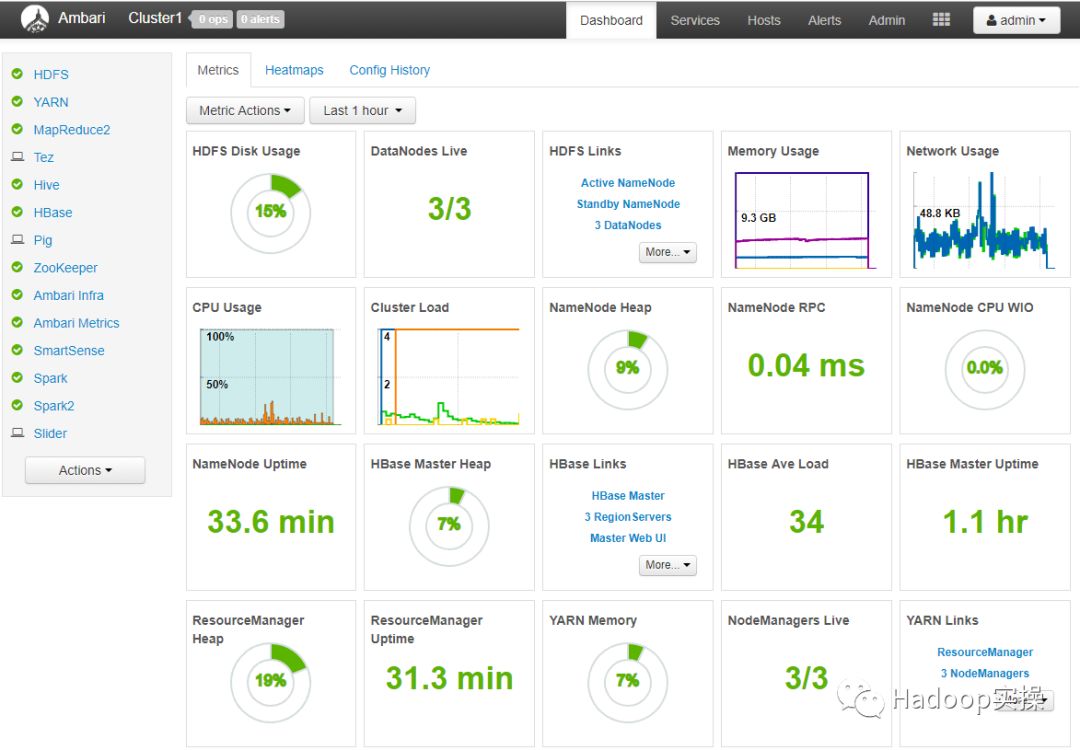The image size is (1080, 750).
Task: Open the Active NameNode link
Action: (x=627, y=183)
